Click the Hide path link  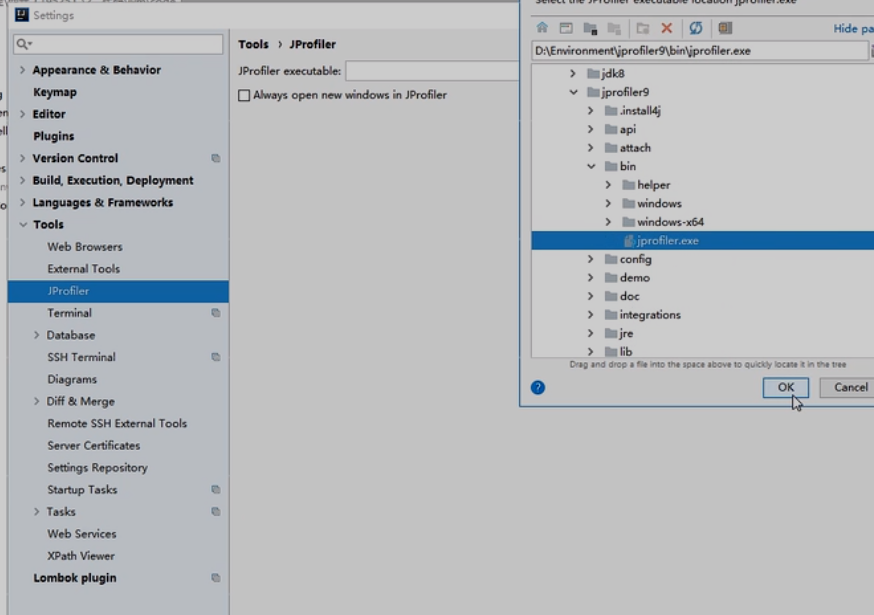coord(853,28)
